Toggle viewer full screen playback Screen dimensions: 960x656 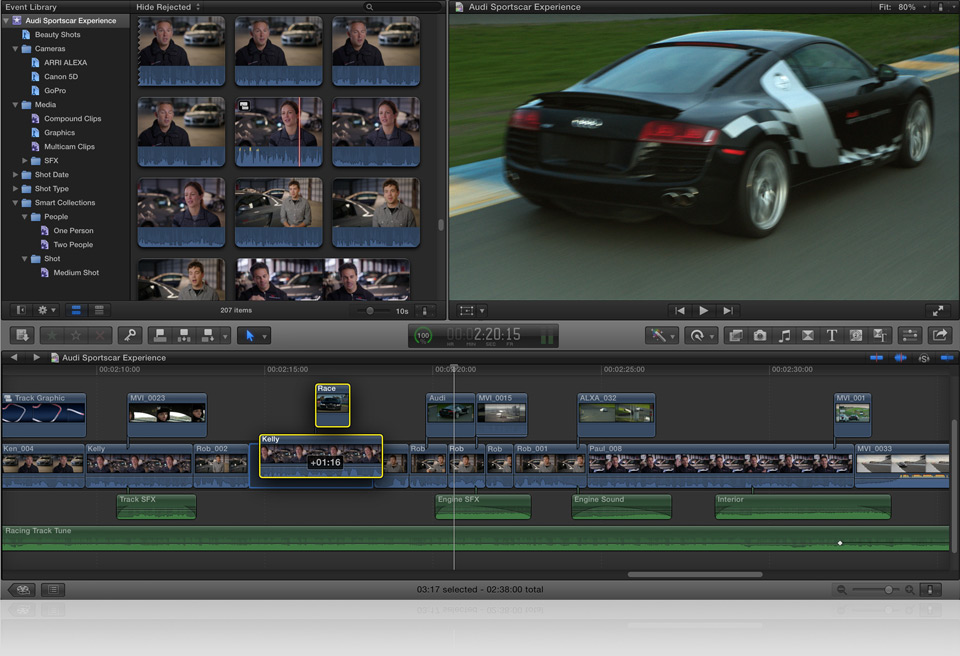938,311
